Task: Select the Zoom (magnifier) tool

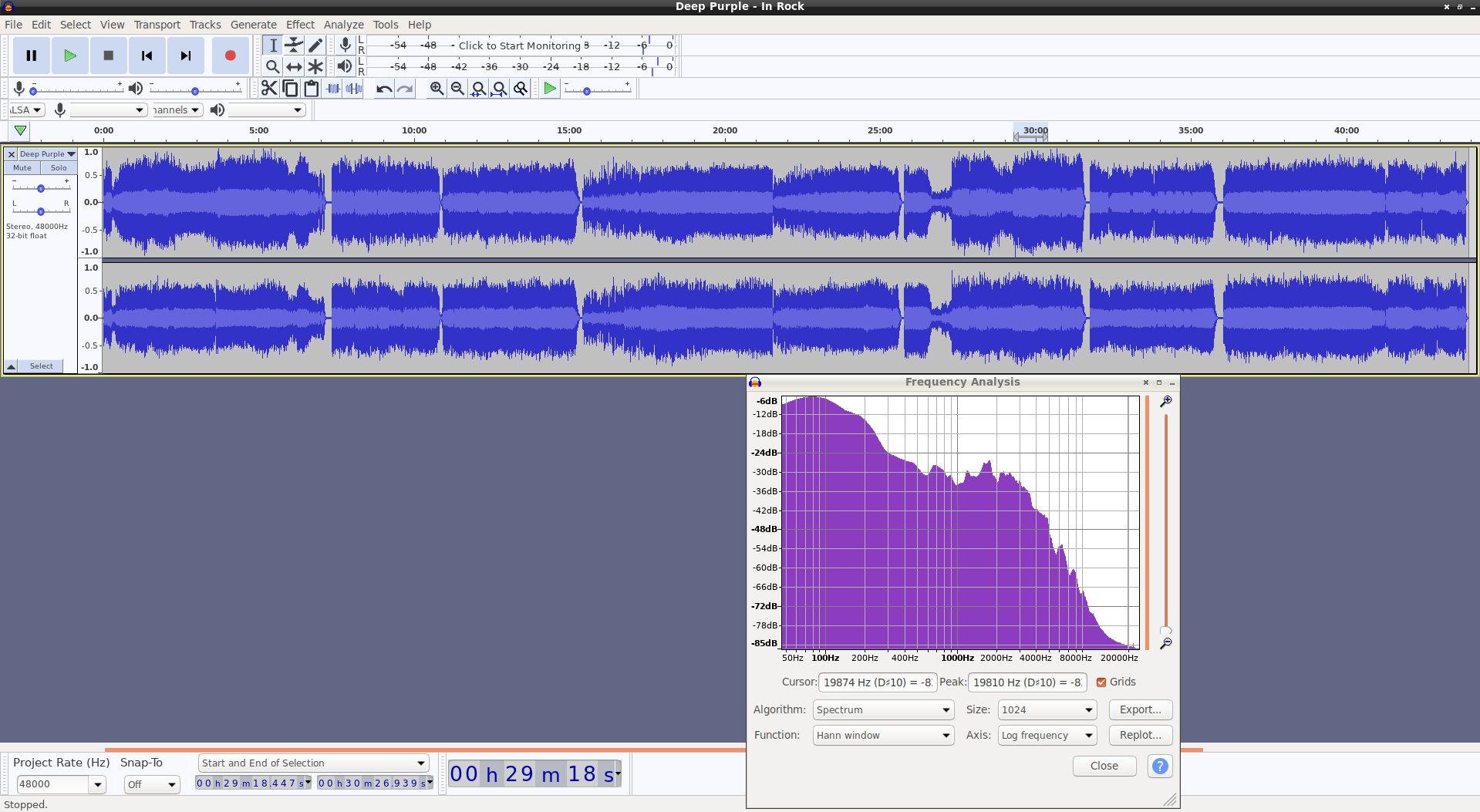Action: 272,67
